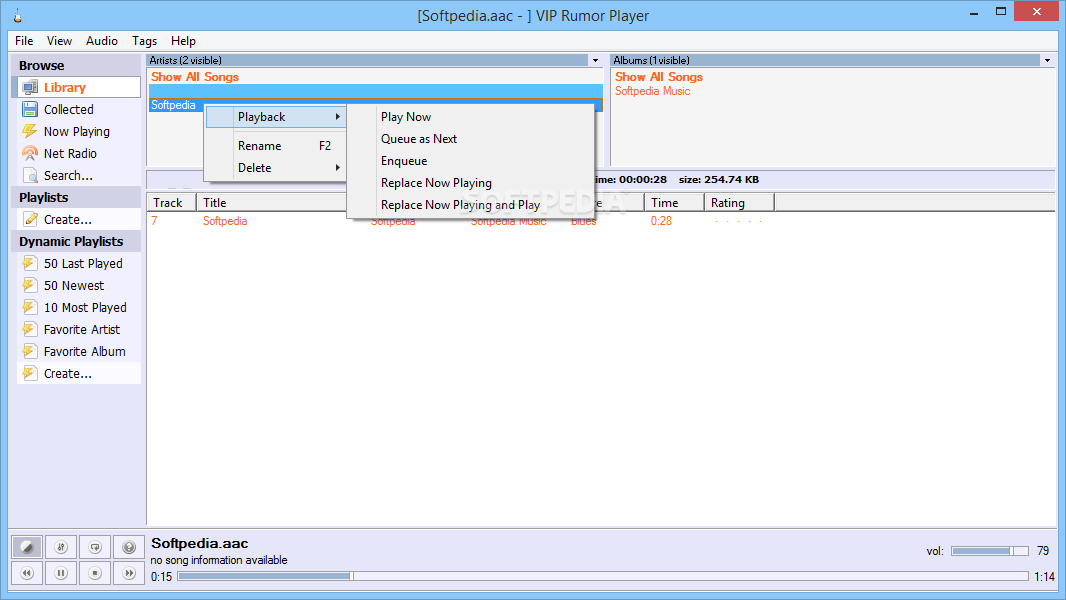The height and width of the screenshot is (600, 1066).
Task: Pause the current song
Action: point(61,573)
